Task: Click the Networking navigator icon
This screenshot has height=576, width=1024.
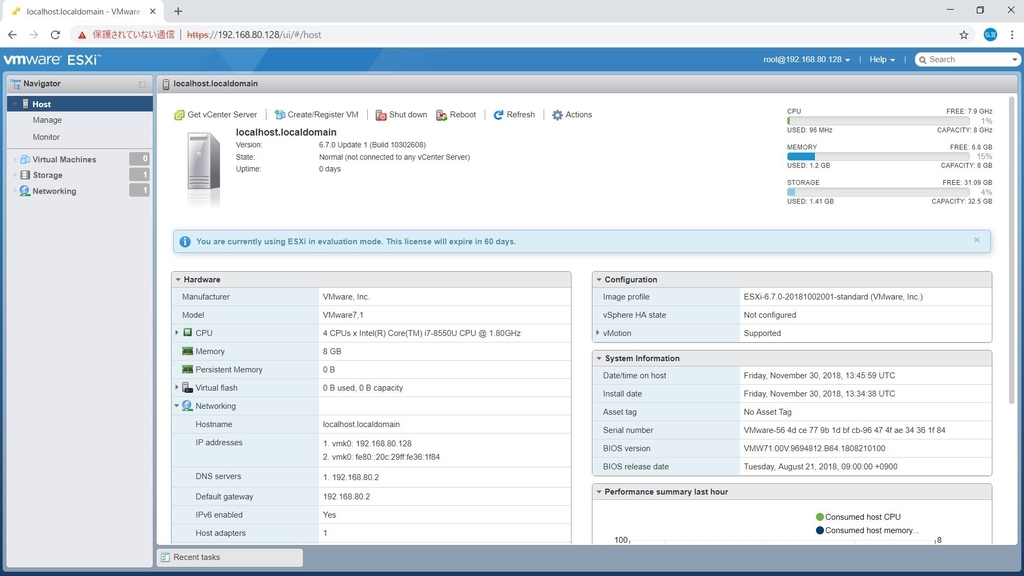Action: (25, 191)
